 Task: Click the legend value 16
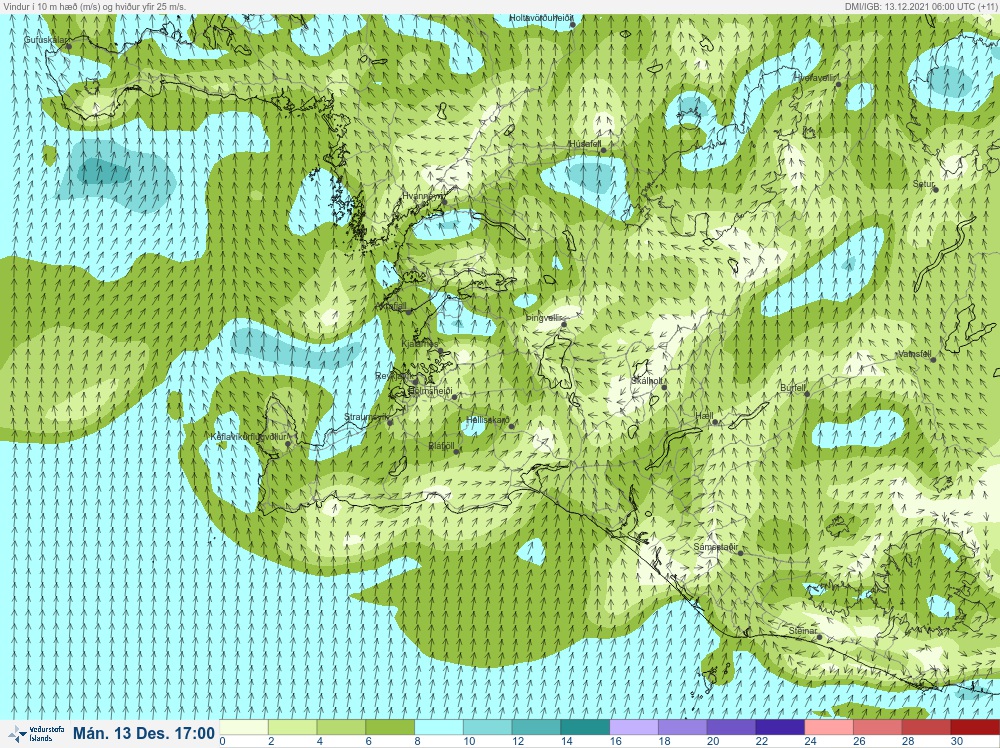pyautogui.click(x=615, y=741)
